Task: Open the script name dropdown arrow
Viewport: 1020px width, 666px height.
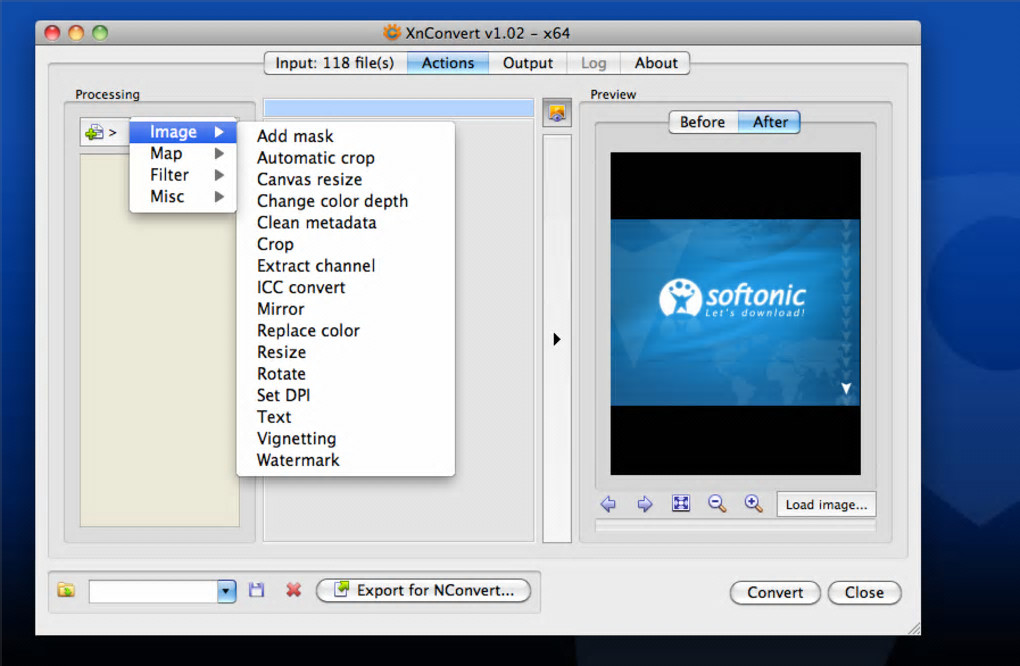Action: tap(226, 591)
